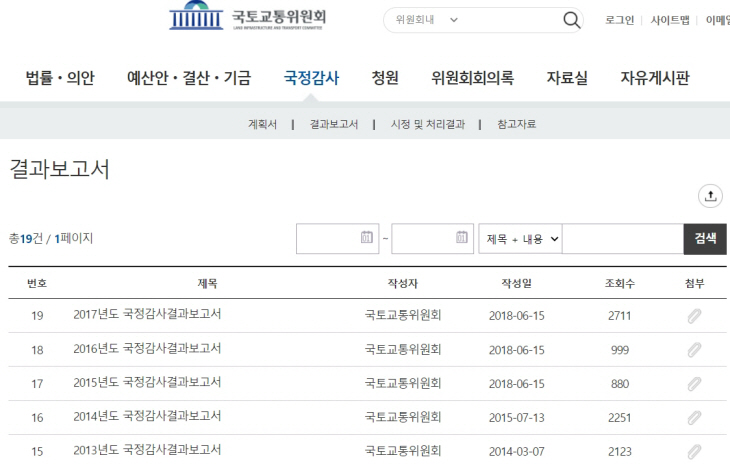Open the 국정감사 menu
The height and width of the screenshot is (464, 730).
point(311,78)
